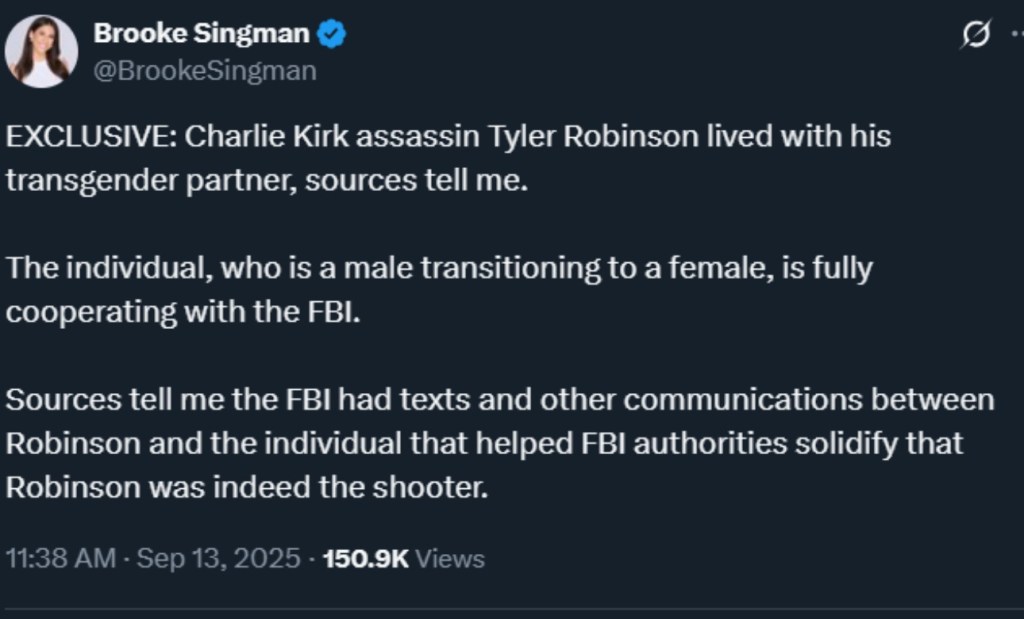The height and width of the screenshot is (619, 1024).
Task: Open the @BrookeSingman handle link
Action: [204, 71]
